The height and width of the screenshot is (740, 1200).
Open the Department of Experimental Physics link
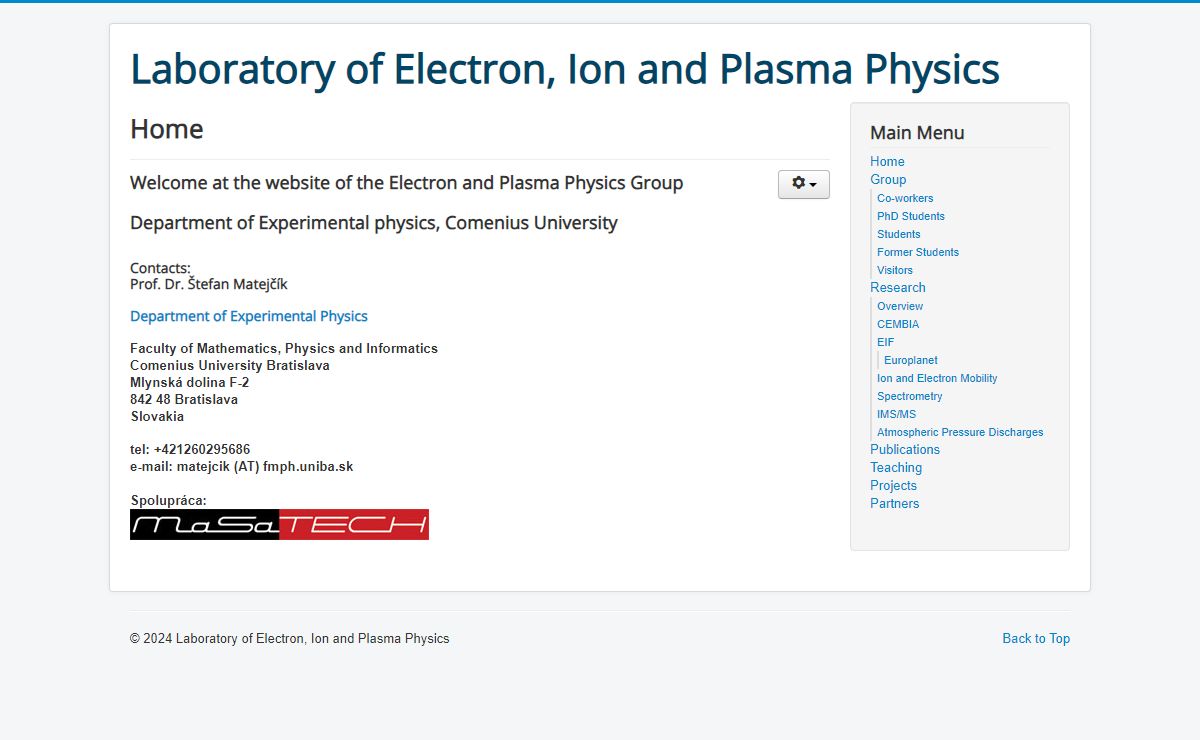[x=249, y=316]
